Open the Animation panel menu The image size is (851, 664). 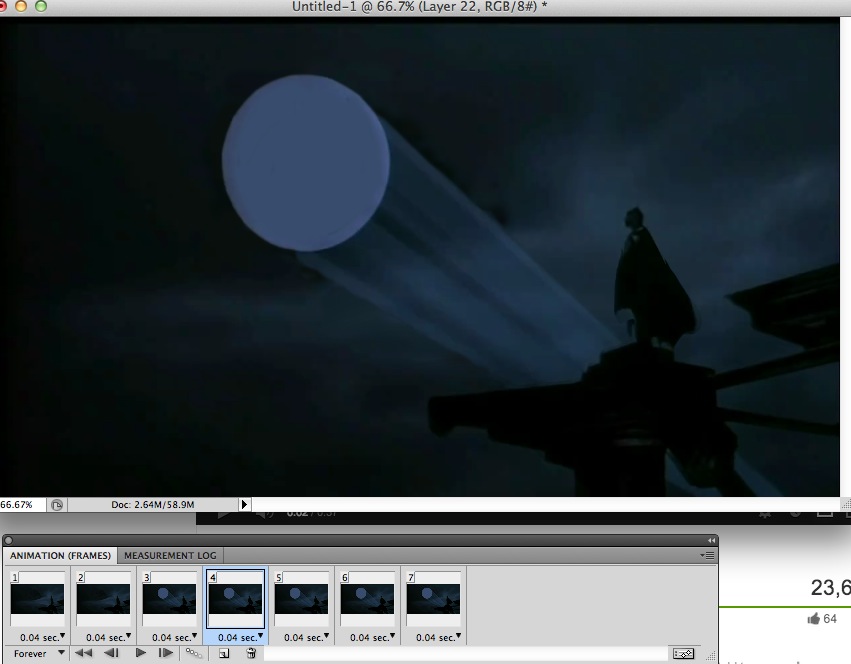(705, 556)
